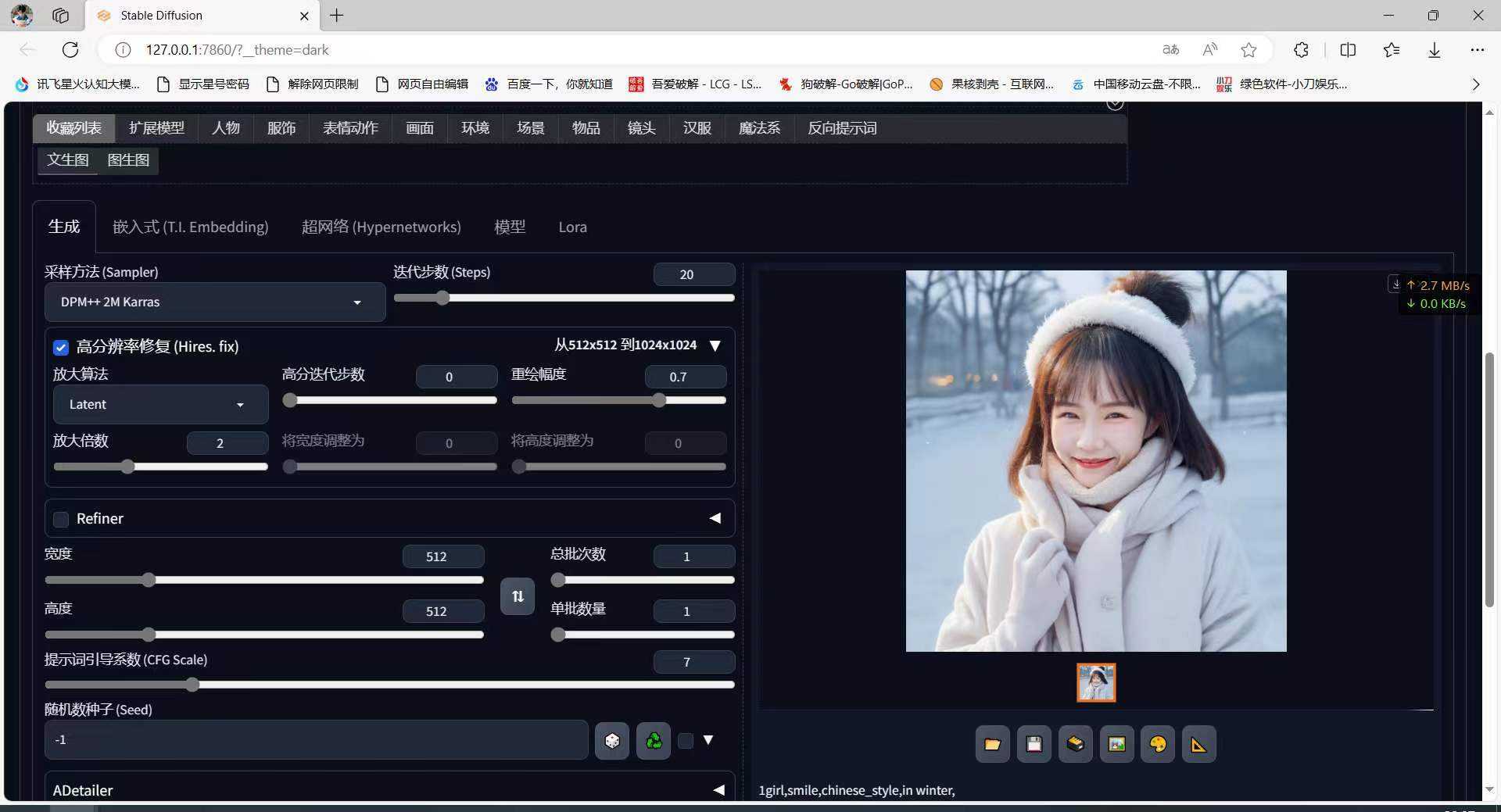Viewport: 1501px width, 812px height.
Task: Open browser extensions puzzle icon
Action: tap(1301, 50)
